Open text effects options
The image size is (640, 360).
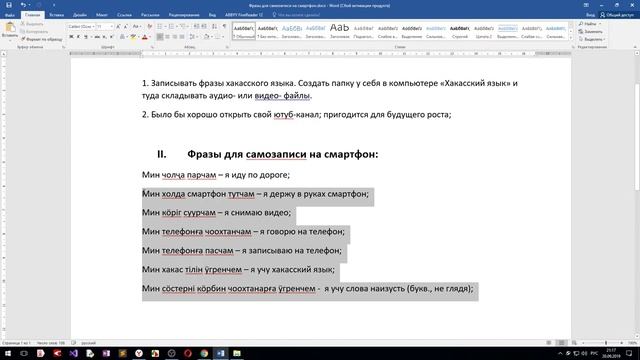(x=122, y=37)
